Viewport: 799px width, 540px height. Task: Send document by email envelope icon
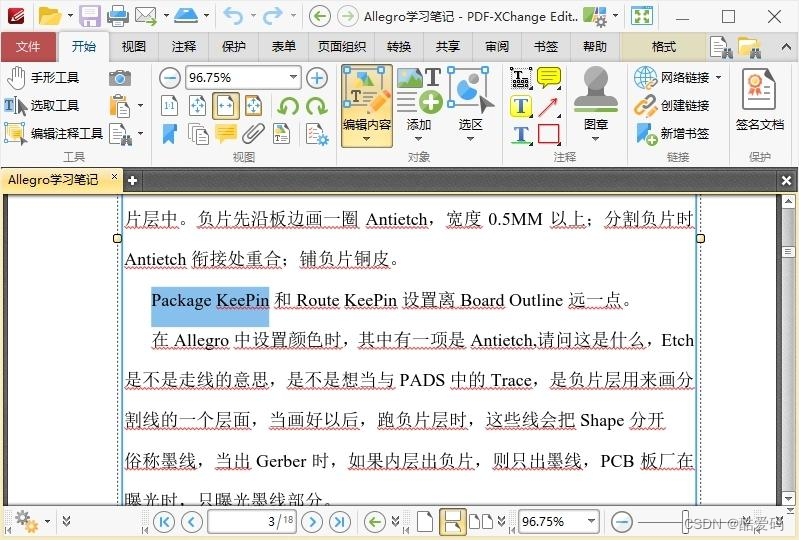pyautogui.click(x=146, y=16)
